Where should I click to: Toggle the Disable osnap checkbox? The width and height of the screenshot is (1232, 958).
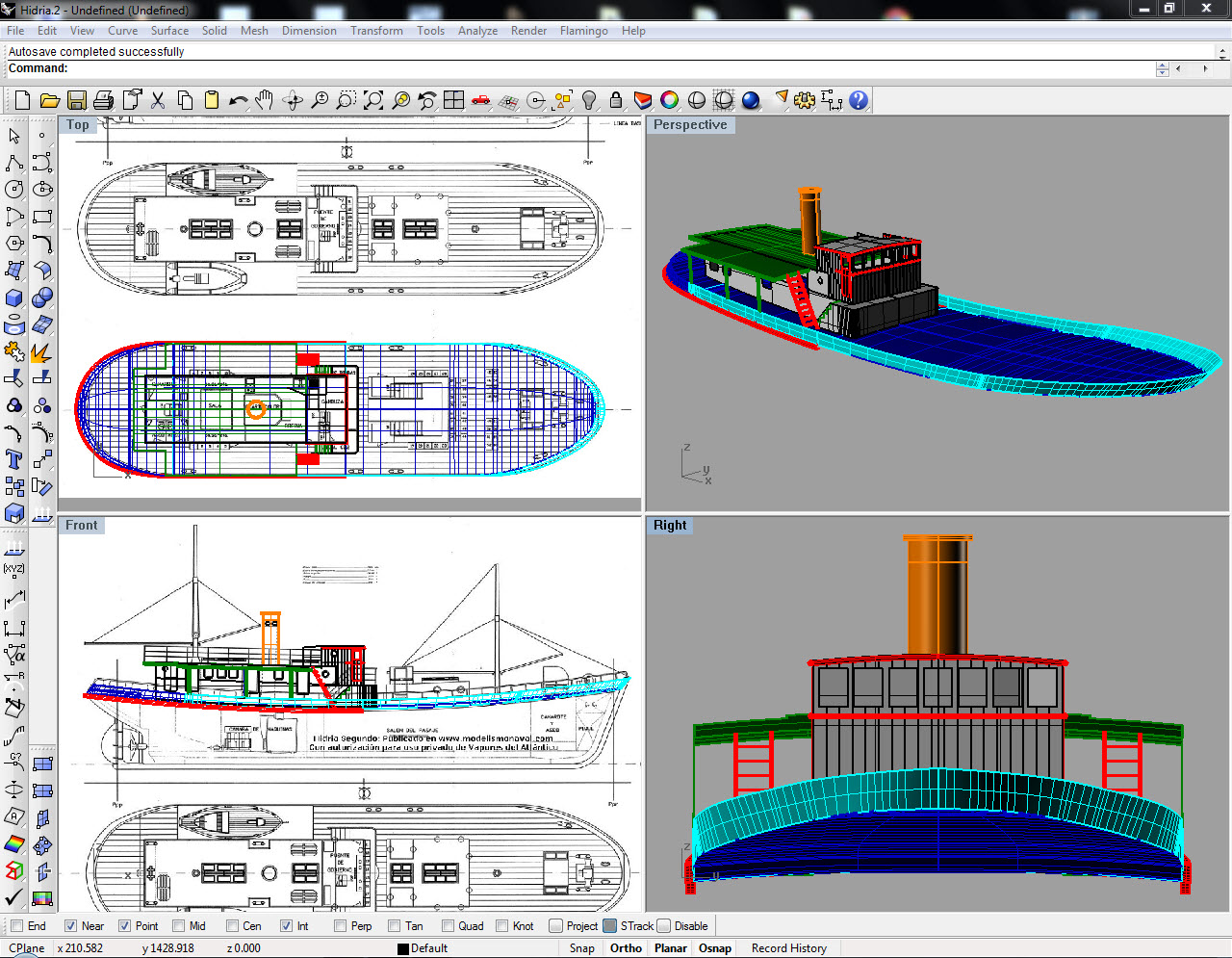[664, 926]
